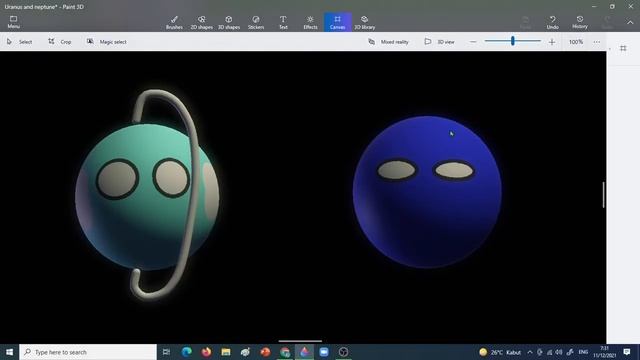The image size is (640, 360).
Task: Click the taskbar search box
Action: click(88, 352)
